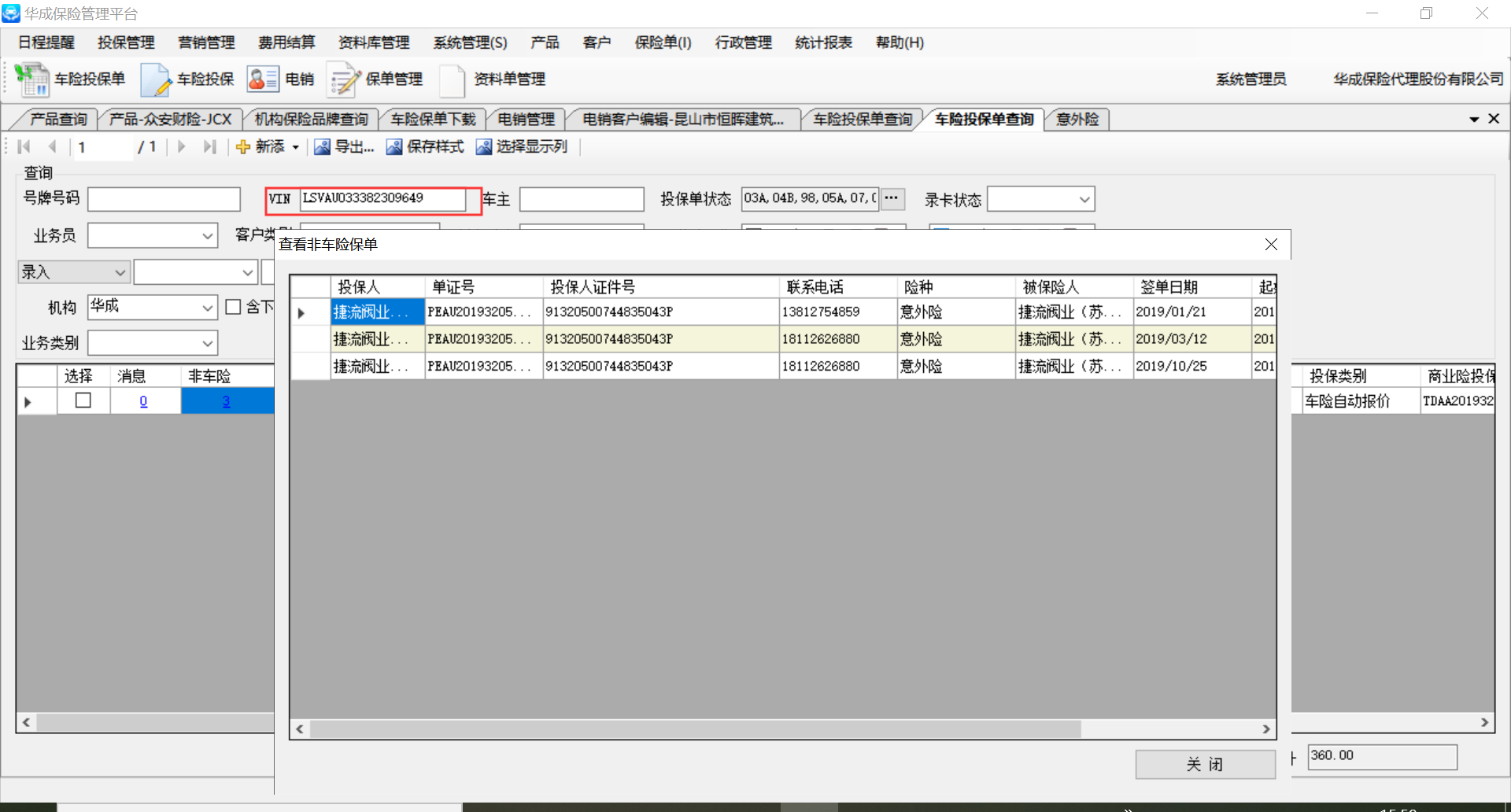Click the 关闭 button in the dialog

(x=1205, y=764)
